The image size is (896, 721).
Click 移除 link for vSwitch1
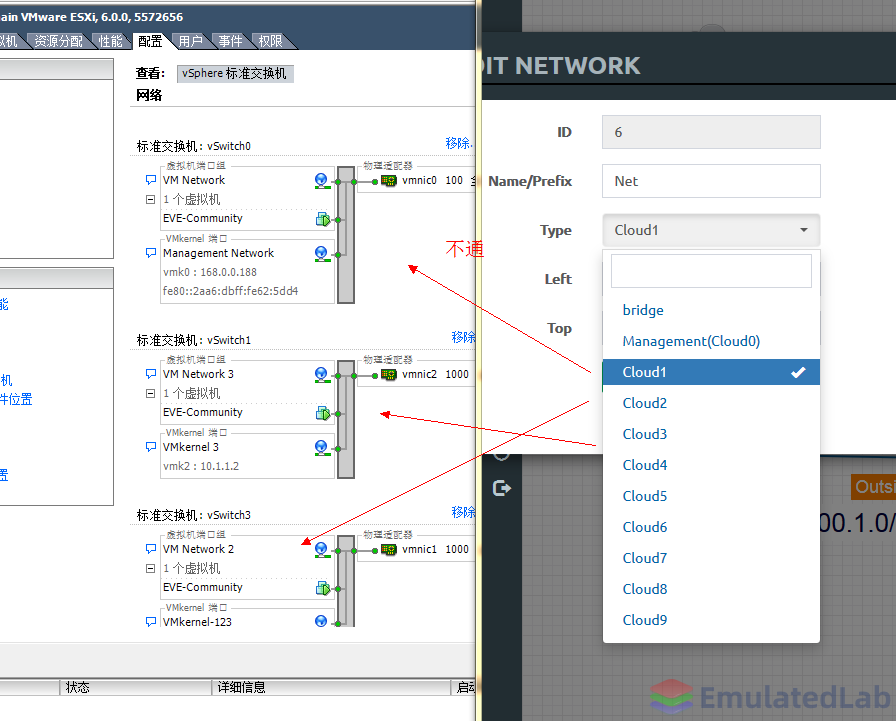463,337
